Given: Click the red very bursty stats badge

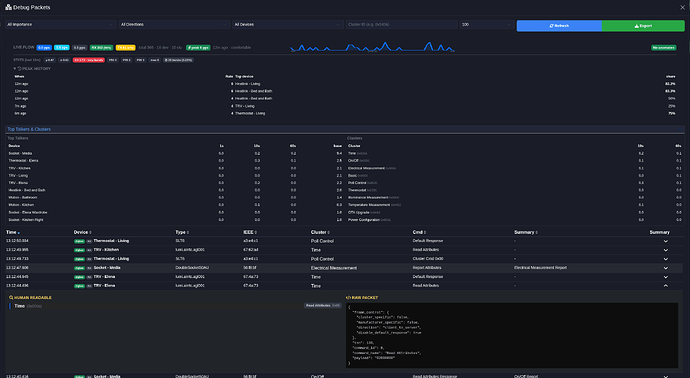Looking at the screenshot, I should pyautogui.click(x=89, y=60).
